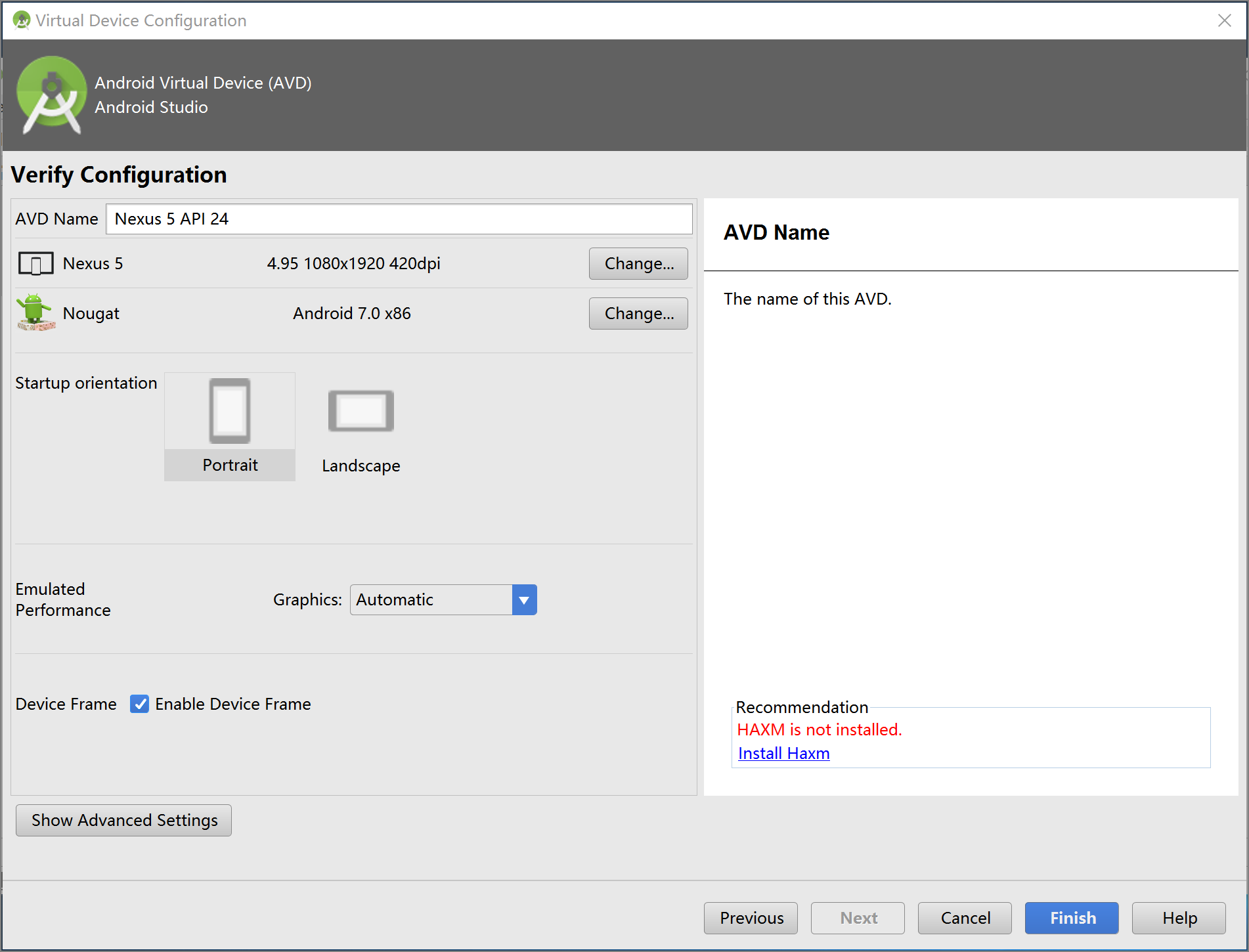Change the Nexus 5 hardware device
The image size is (1249, 952).
(x=638, y=264)
